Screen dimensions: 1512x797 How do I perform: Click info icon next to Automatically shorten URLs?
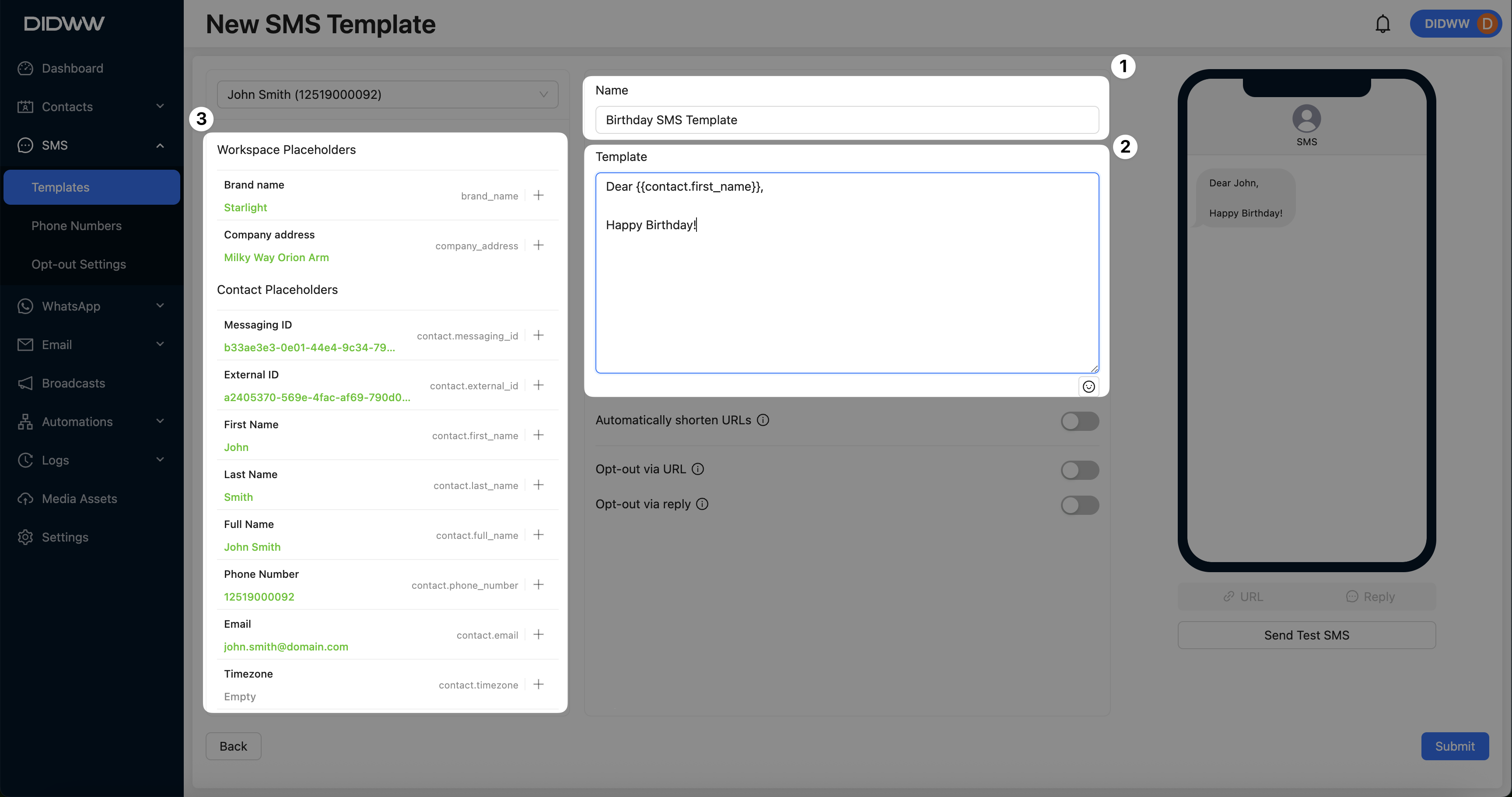pos(763,420)
